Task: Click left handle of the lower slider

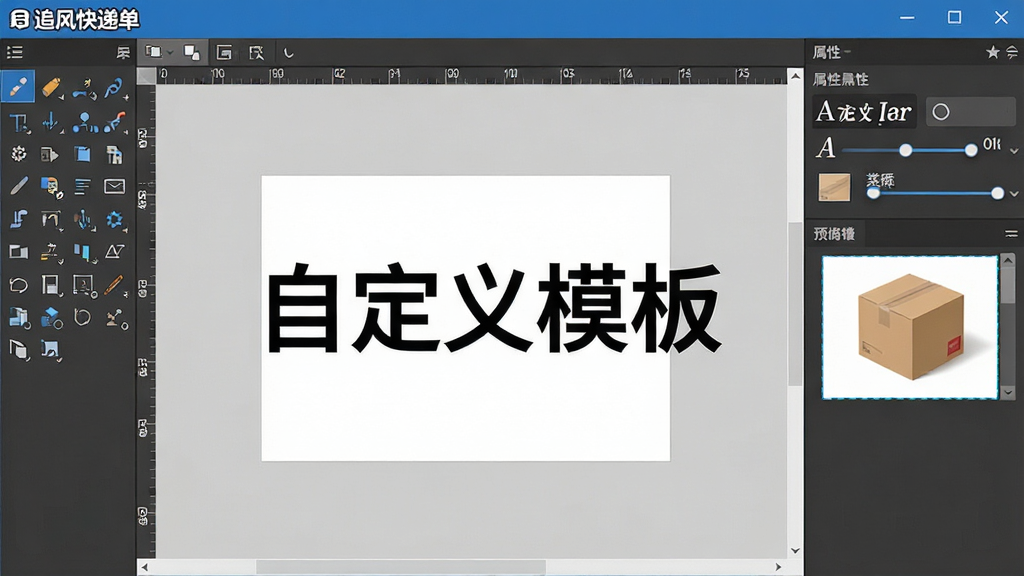Action: point(873,193)
